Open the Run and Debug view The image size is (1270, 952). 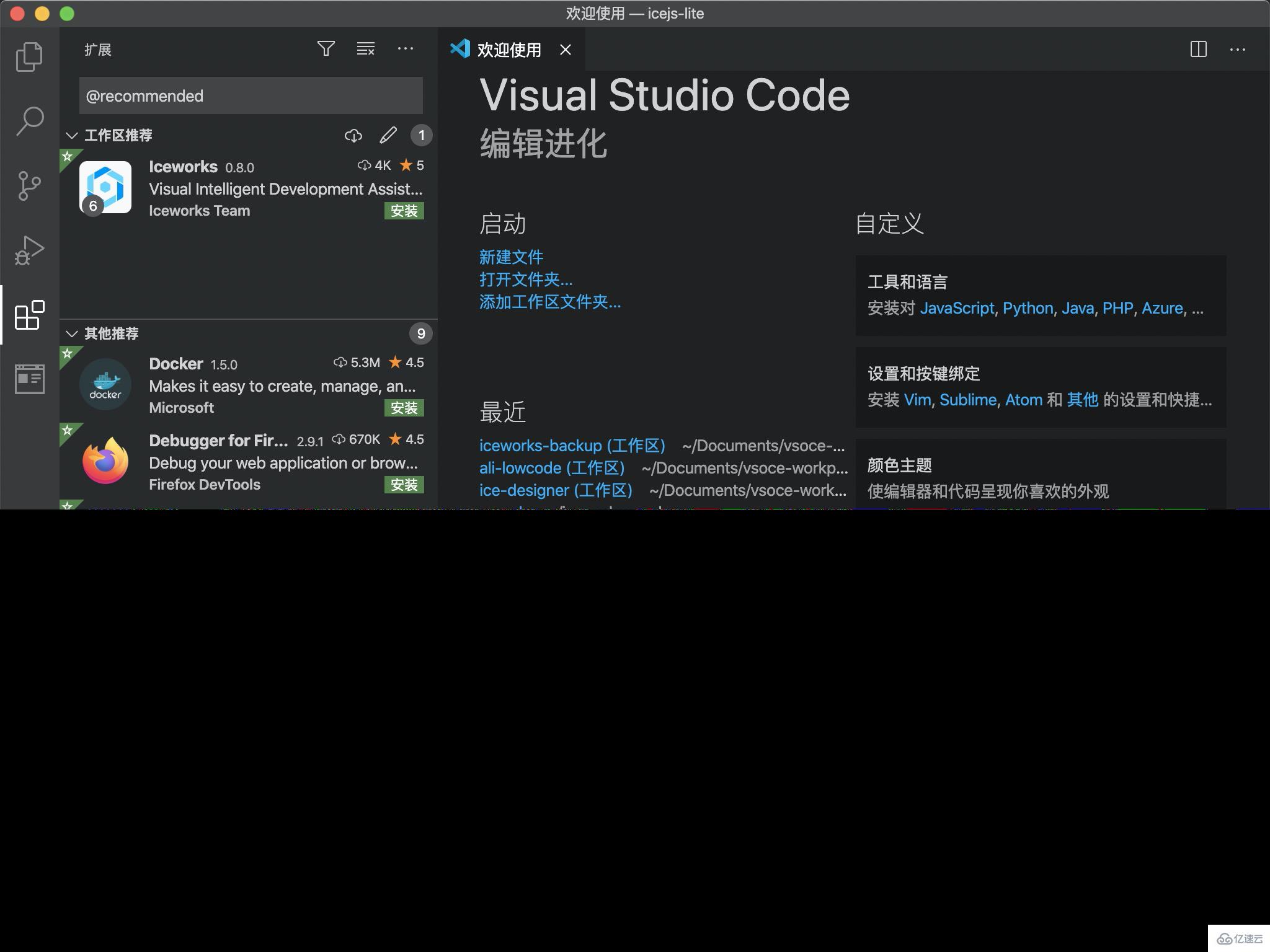(29, 250)
